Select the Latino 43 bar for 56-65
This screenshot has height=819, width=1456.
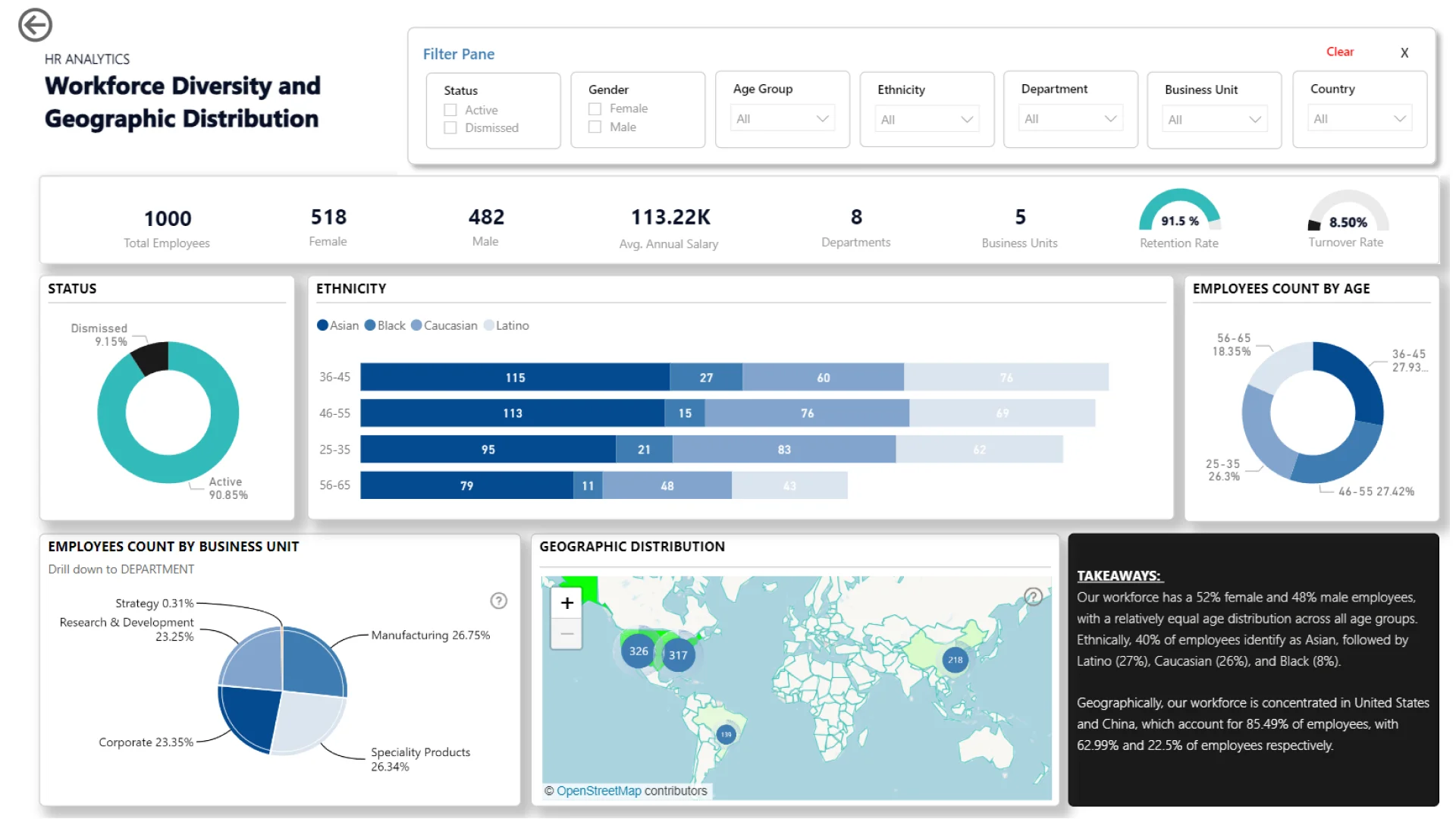coord(789,485)
